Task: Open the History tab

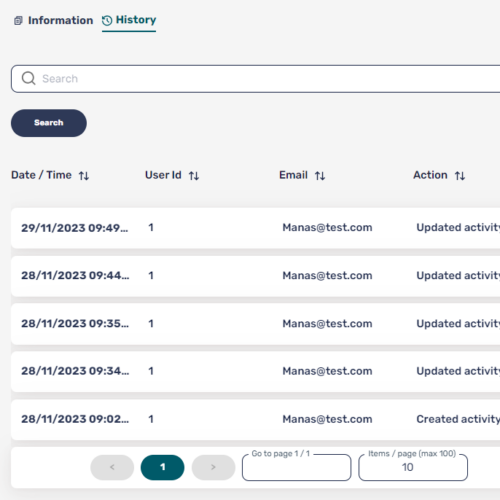Action: [x=129, y=20]
